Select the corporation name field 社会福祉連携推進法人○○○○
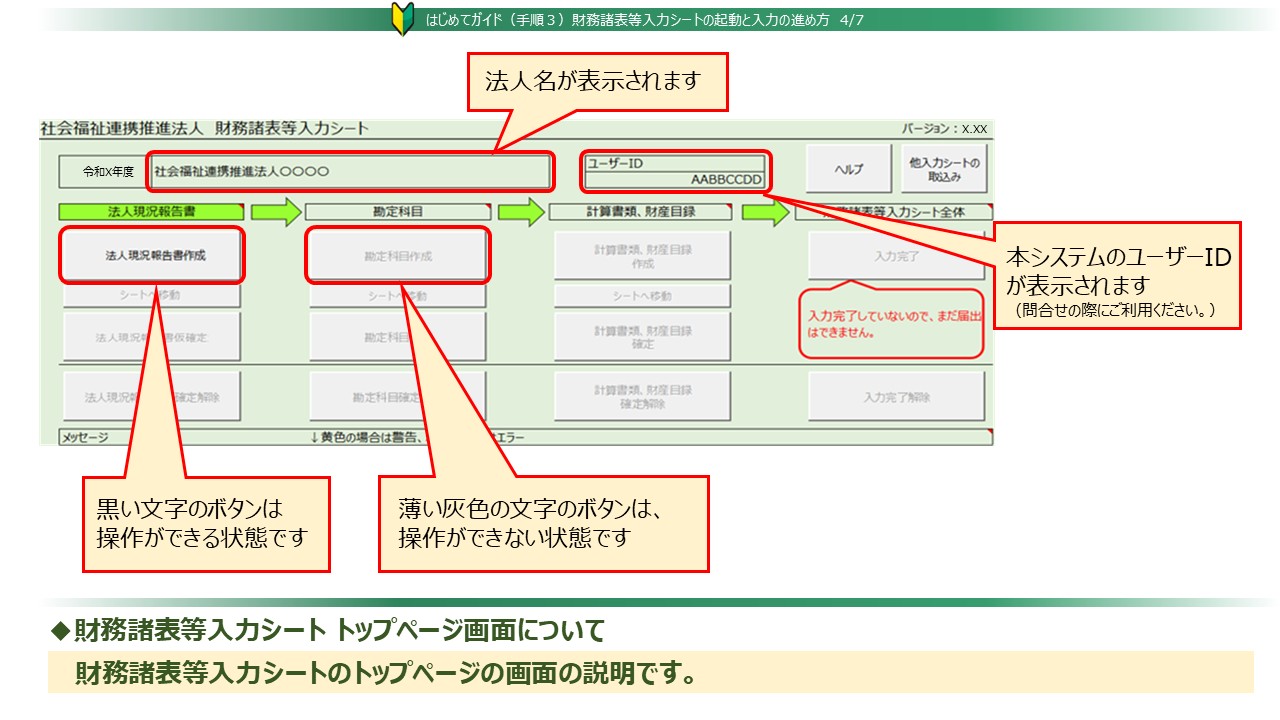 tap(349, 171)
